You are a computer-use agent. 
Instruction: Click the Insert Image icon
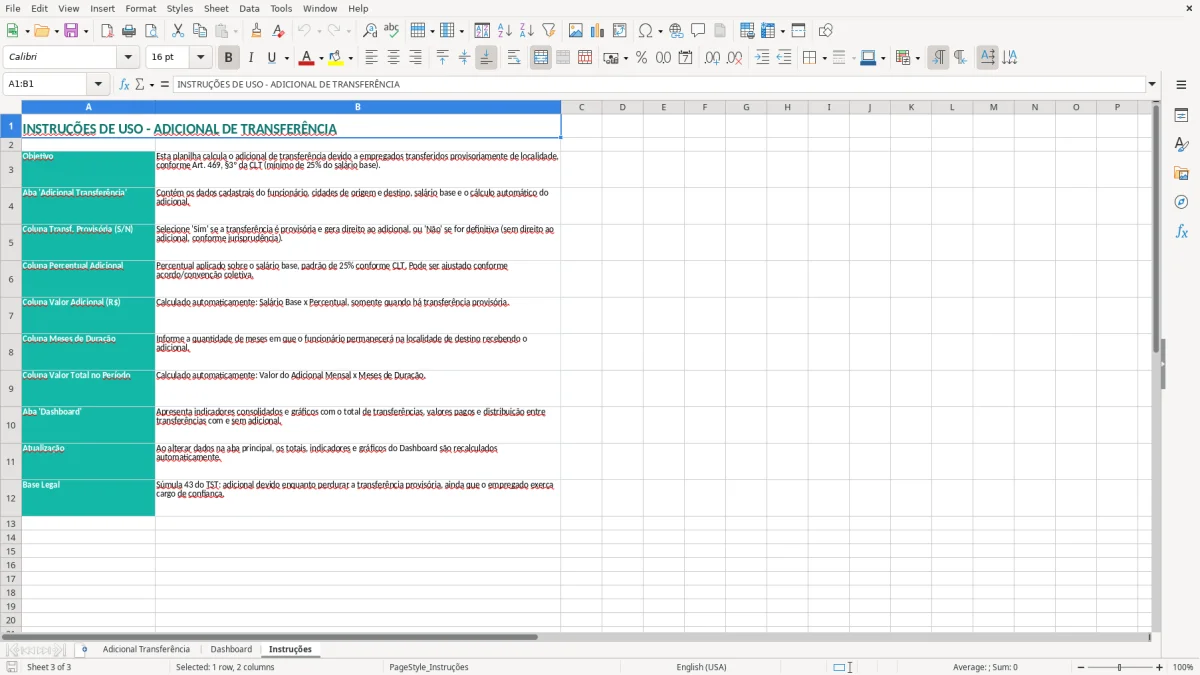576,31
